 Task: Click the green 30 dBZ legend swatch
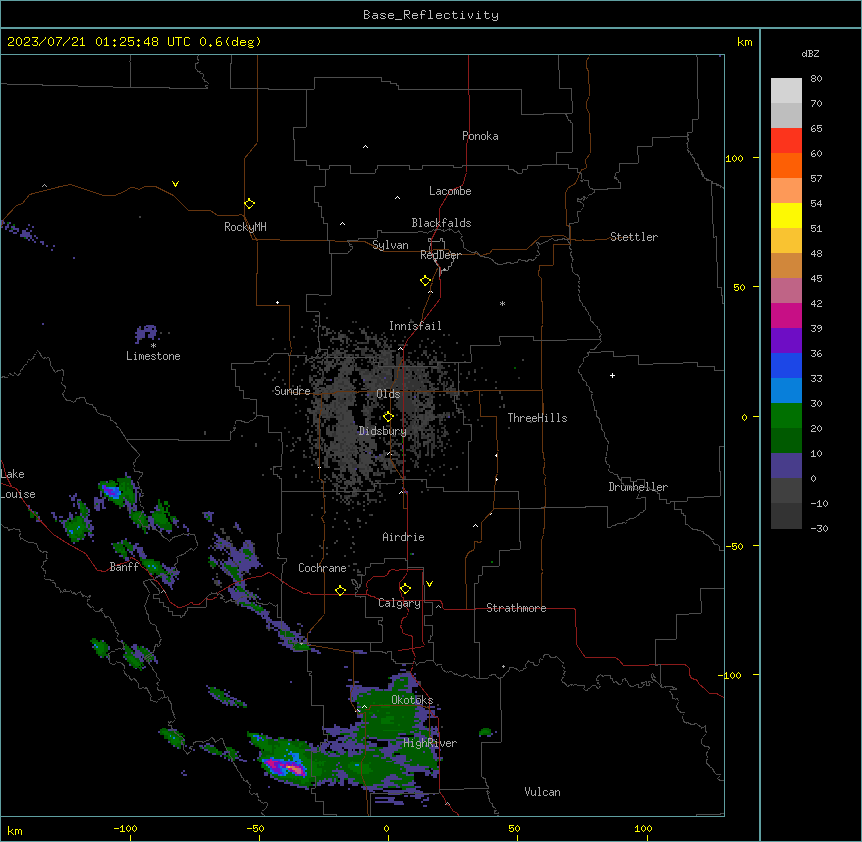click(x=786, y=416)
